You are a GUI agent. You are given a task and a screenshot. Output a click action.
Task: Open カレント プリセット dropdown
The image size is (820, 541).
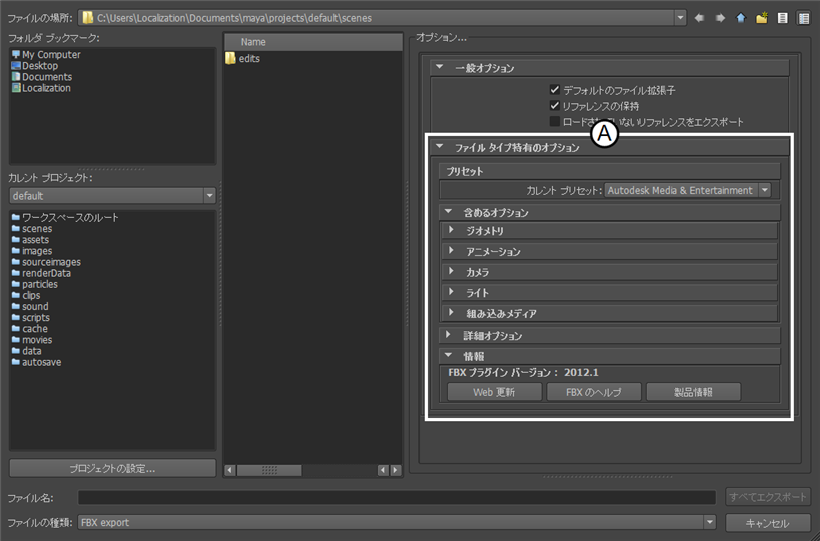tap(765, 190)
